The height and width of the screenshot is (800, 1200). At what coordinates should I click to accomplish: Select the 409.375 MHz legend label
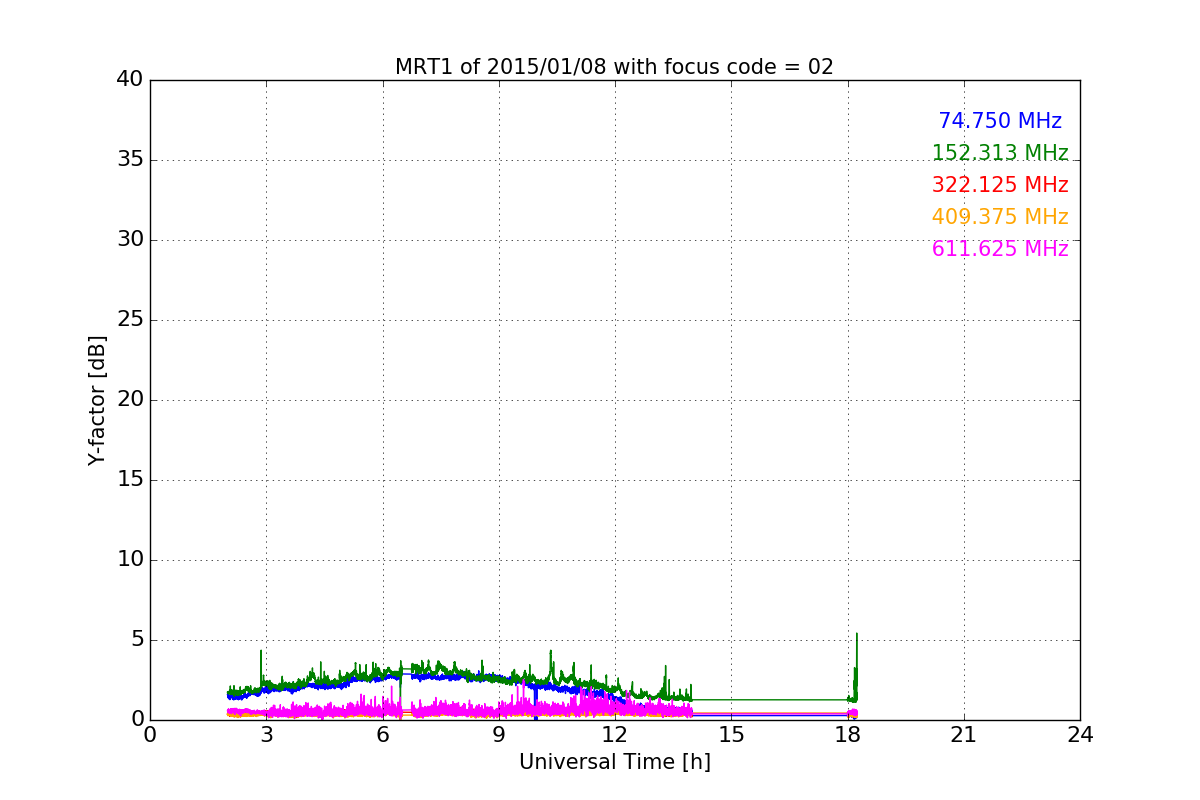point(1000,217)
